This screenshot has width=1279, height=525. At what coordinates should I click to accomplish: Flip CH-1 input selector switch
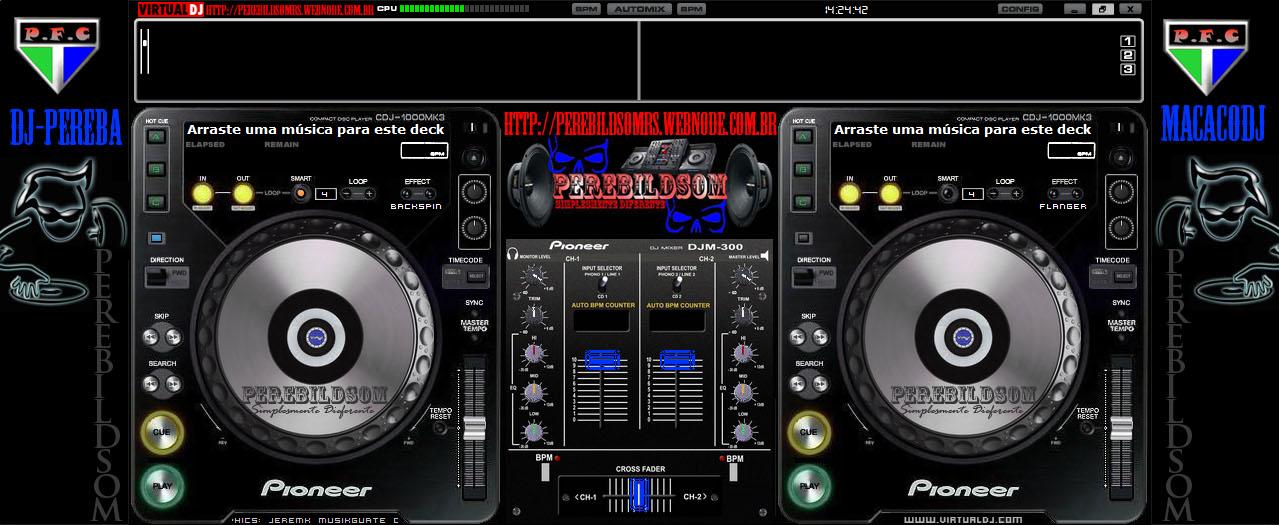tap(602, 284)
